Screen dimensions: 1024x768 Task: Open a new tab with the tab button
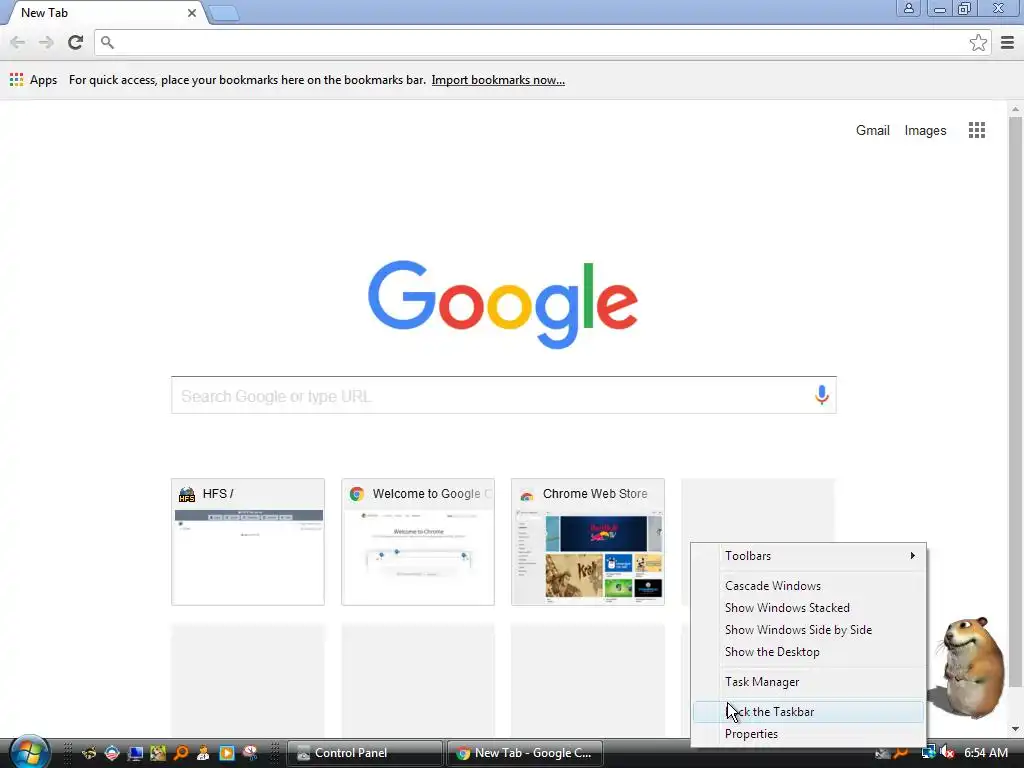click(x=224, y=13)
